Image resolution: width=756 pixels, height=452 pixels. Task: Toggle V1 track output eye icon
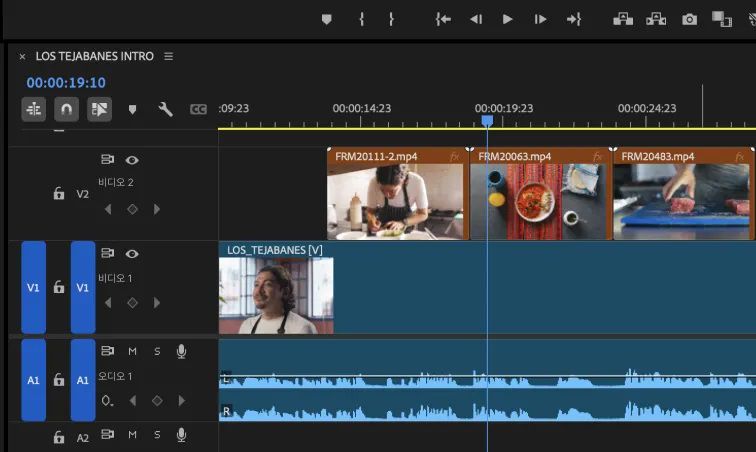pos(132,254)
